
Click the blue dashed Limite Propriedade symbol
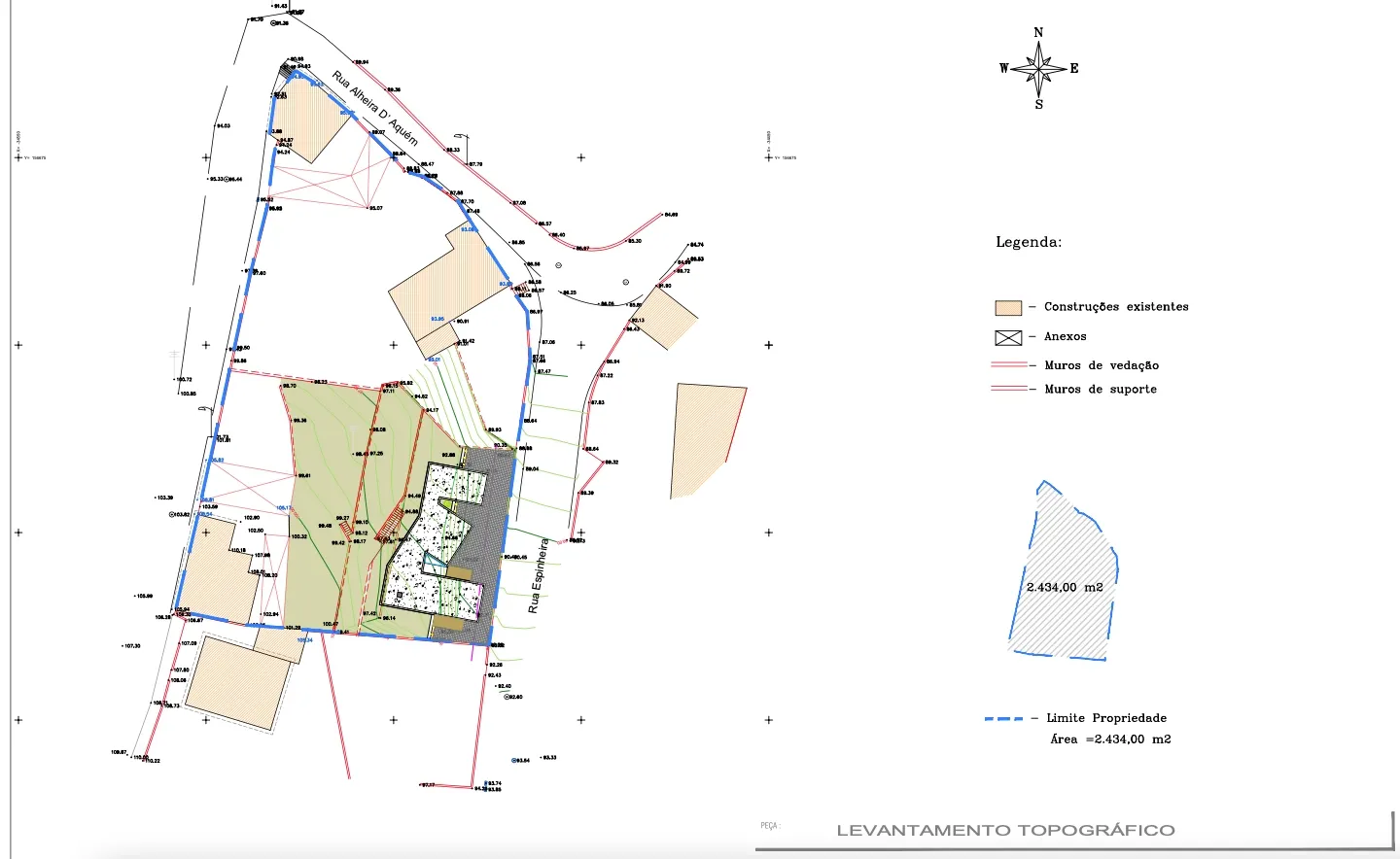pos(1003,719)
